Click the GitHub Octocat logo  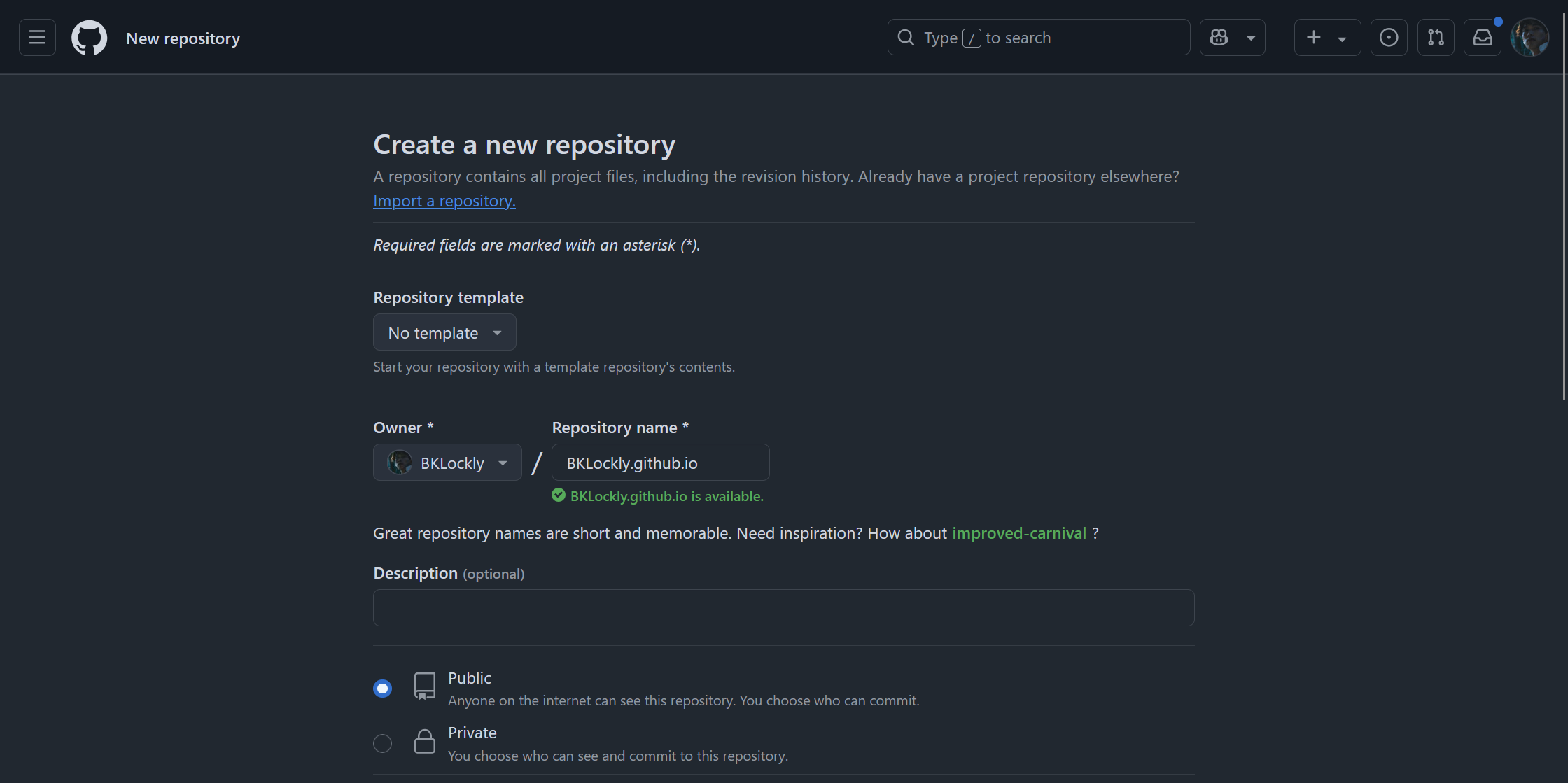click(x=90, y=38)
